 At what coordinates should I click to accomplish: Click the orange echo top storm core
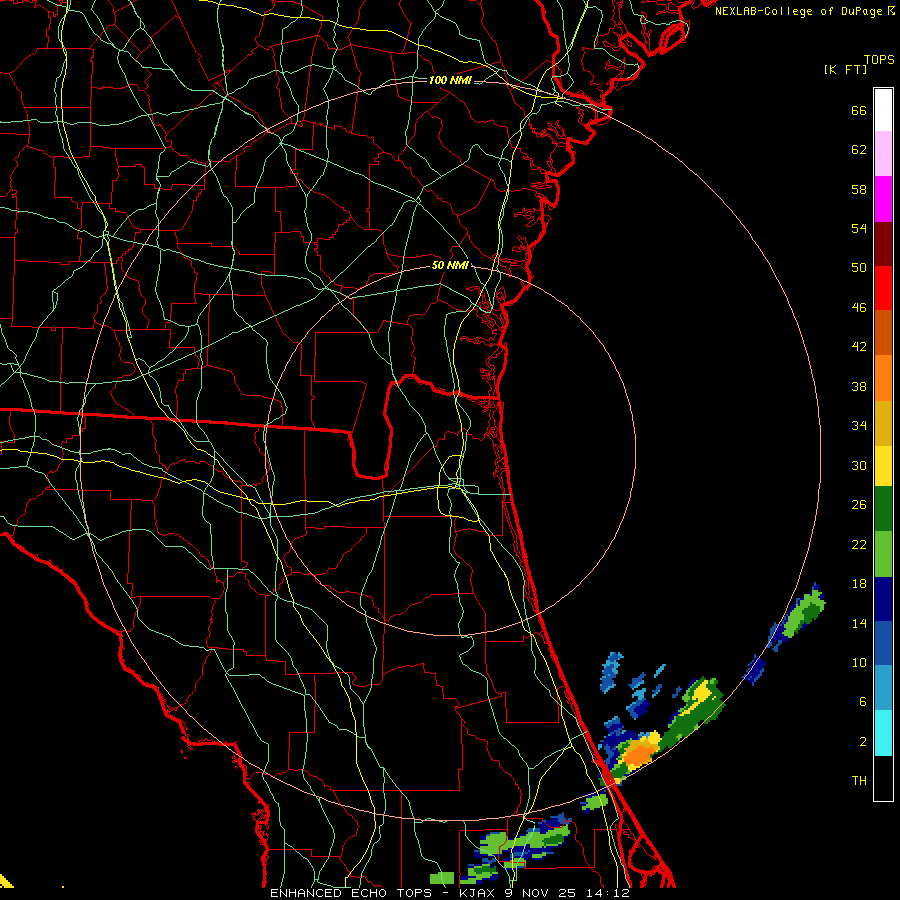pyautogui.click(x=639, y=754)
